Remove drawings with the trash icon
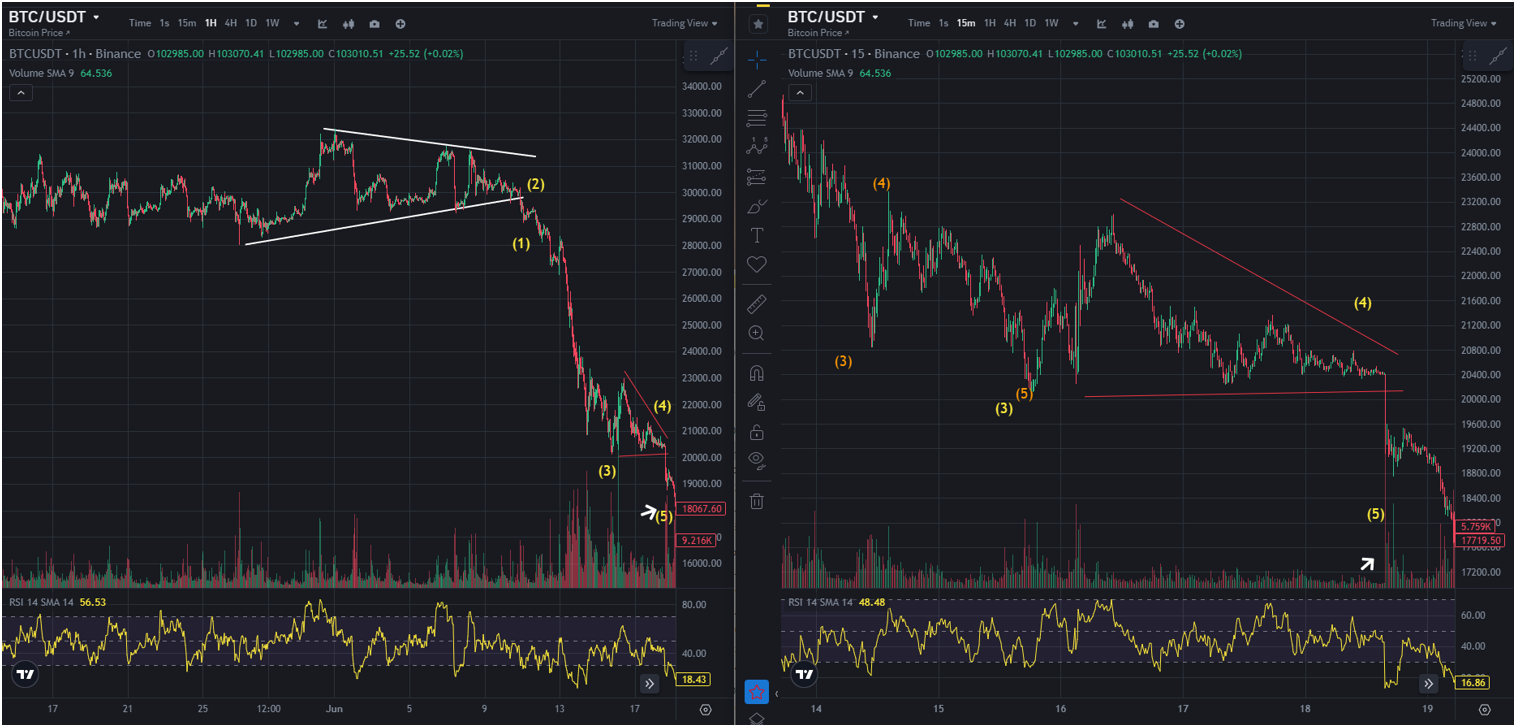Image resolution: width=1516 pixels, height=725 pixels. coord(757,500)
